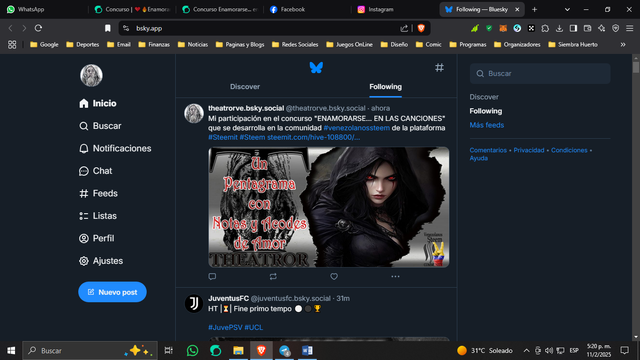640x360 pixels.
Task: Open the theatrorve.bsky.social author name
Action: click(246, 108)
